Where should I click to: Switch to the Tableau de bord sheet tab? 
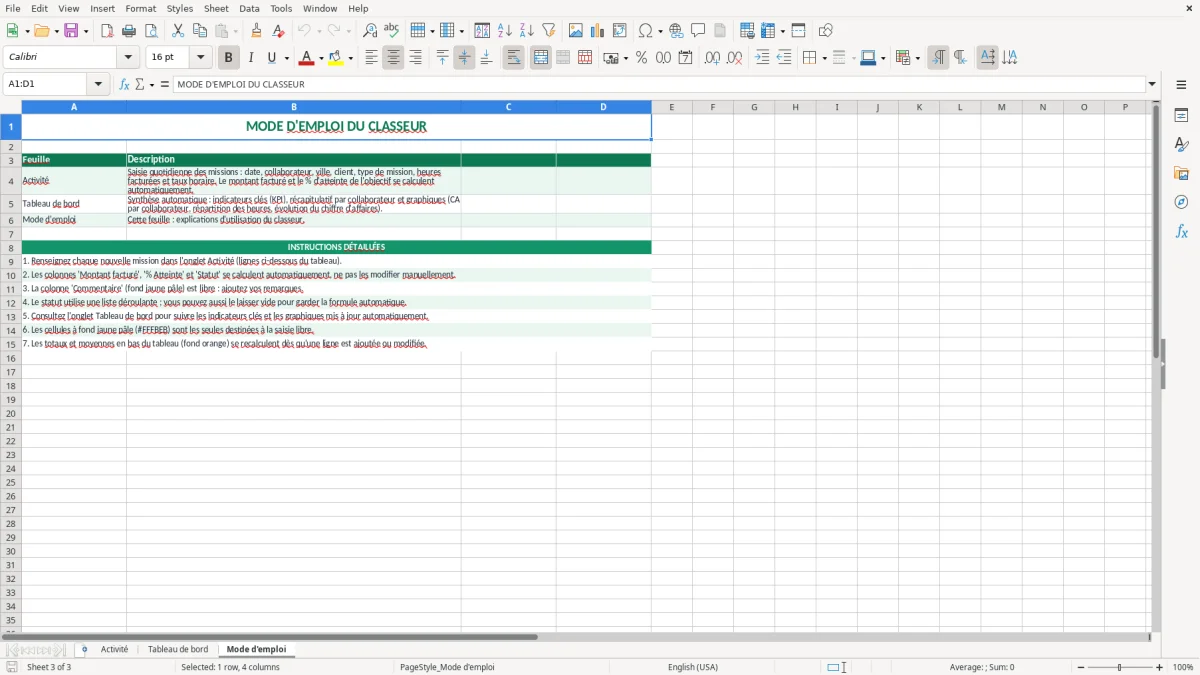point(178,649)
